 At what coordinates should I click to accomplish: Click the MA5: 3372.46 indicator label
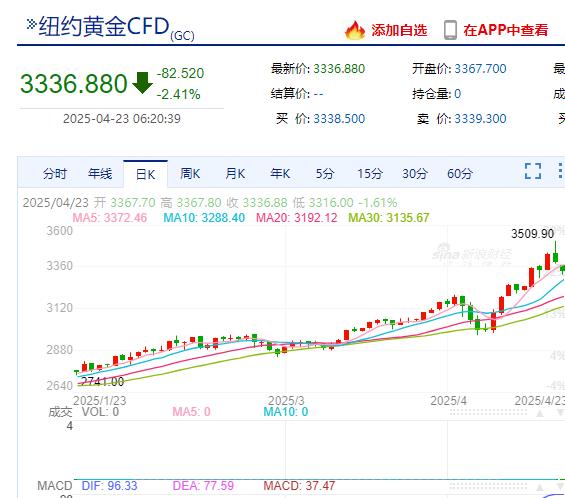coord(110,218)
